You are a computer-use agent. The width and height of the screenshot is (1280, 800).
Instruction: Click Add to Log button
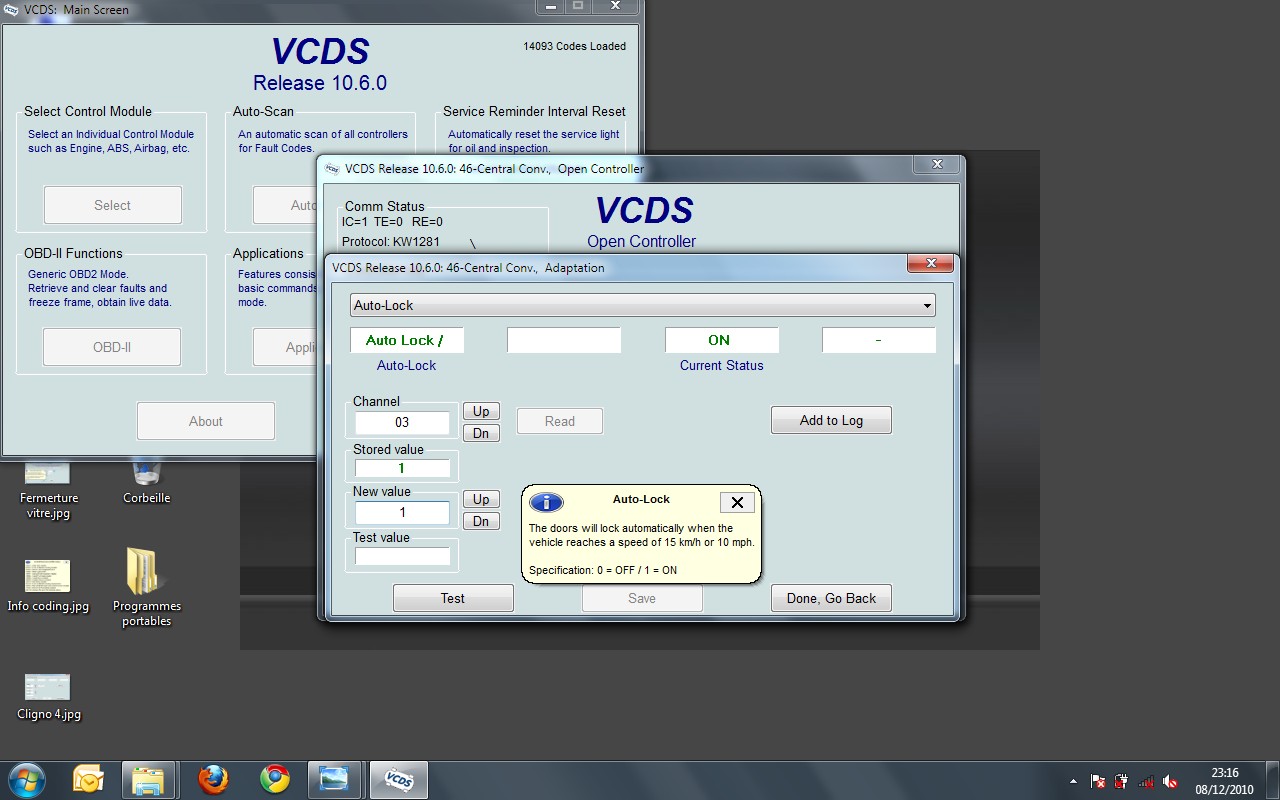pos(830,420)
